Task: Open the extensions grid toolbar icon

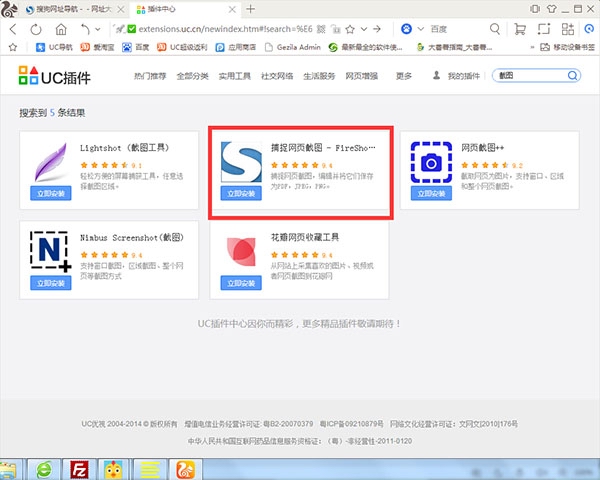Action: [x=567, y=29]
